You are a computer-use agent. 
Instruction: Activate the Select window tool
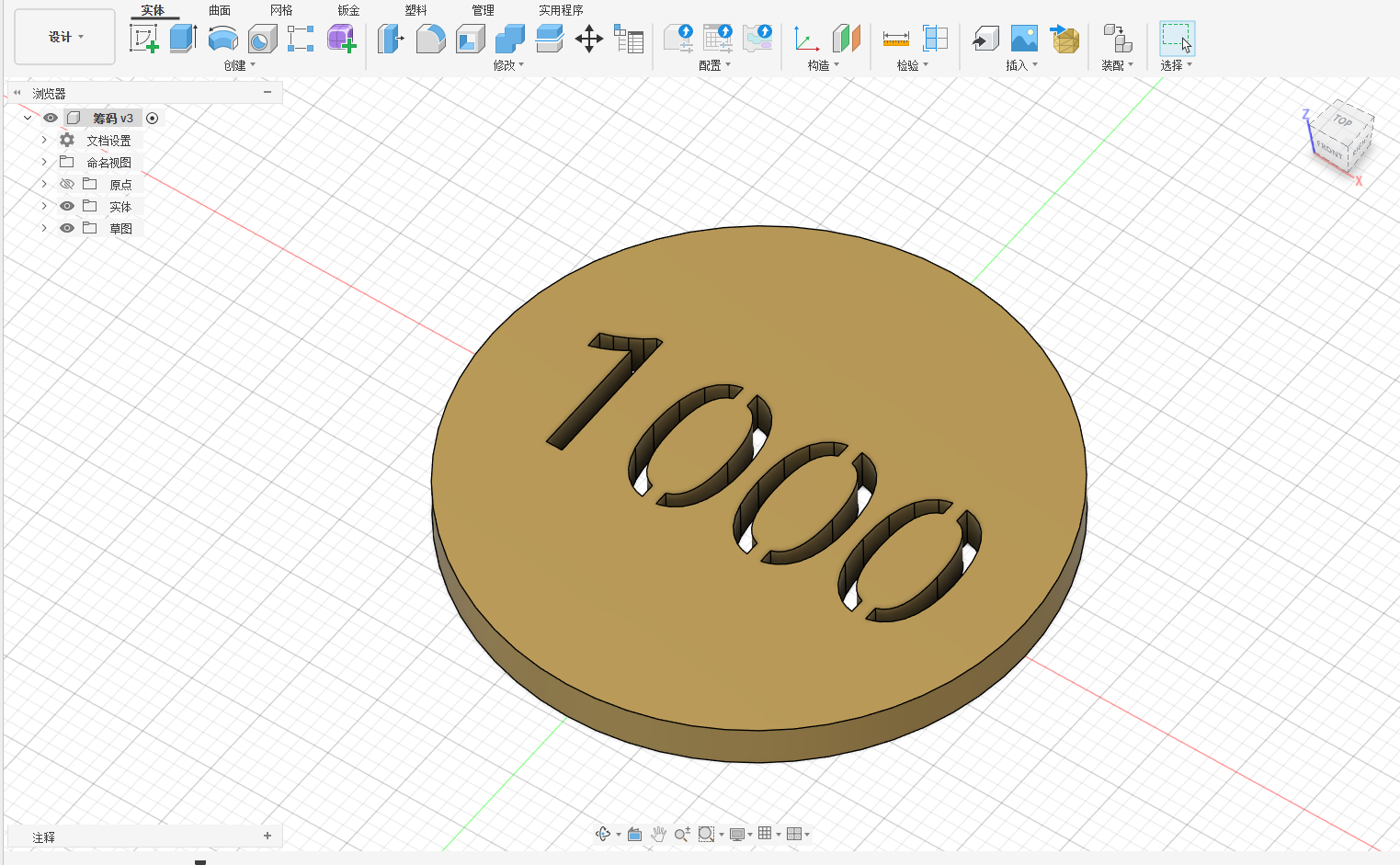click(x=1177, y=39)
